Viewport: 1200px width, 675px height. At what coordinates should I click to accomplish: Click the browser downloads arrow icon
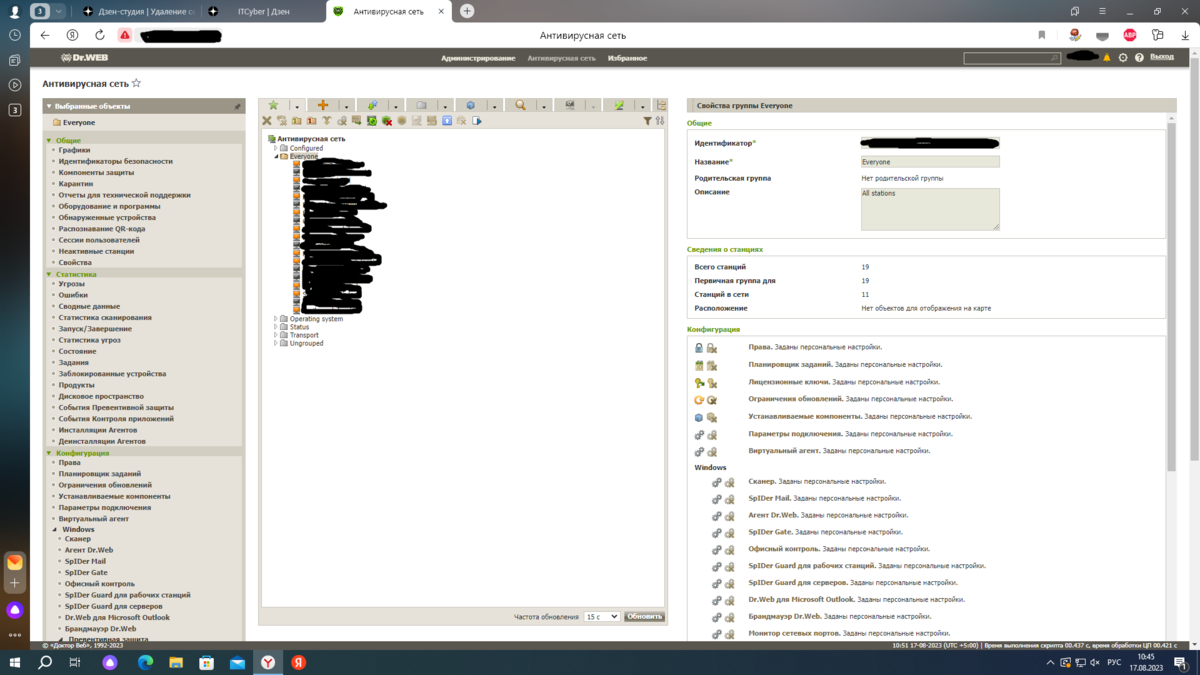[1185, 35]
